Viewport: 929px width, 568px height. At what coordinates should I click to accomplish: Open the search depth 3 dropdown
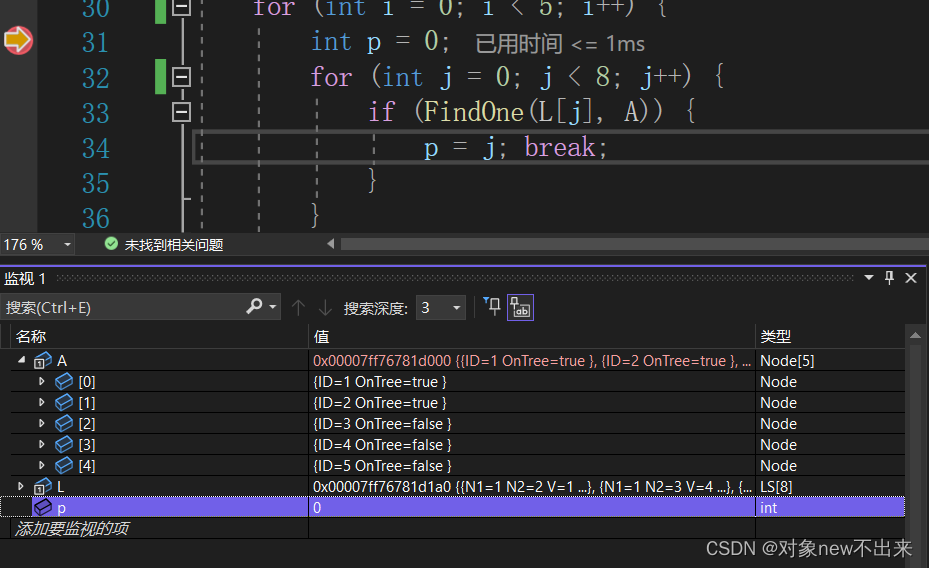point(440,307)
